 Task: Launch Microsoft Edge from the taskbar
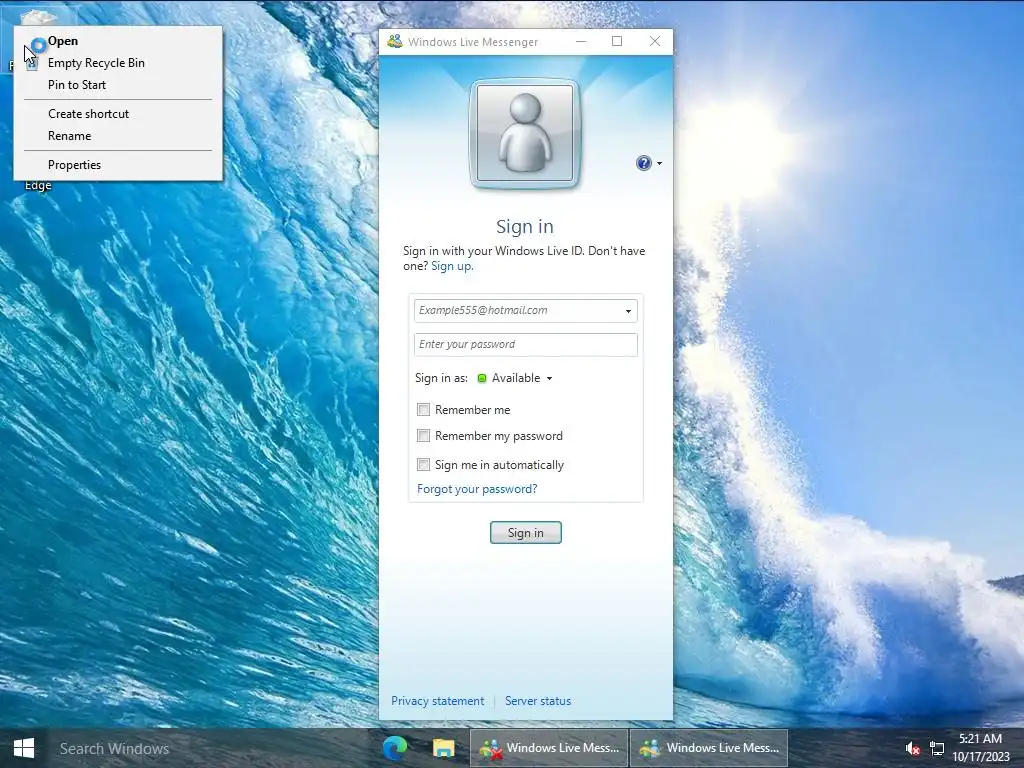point(395,748)
